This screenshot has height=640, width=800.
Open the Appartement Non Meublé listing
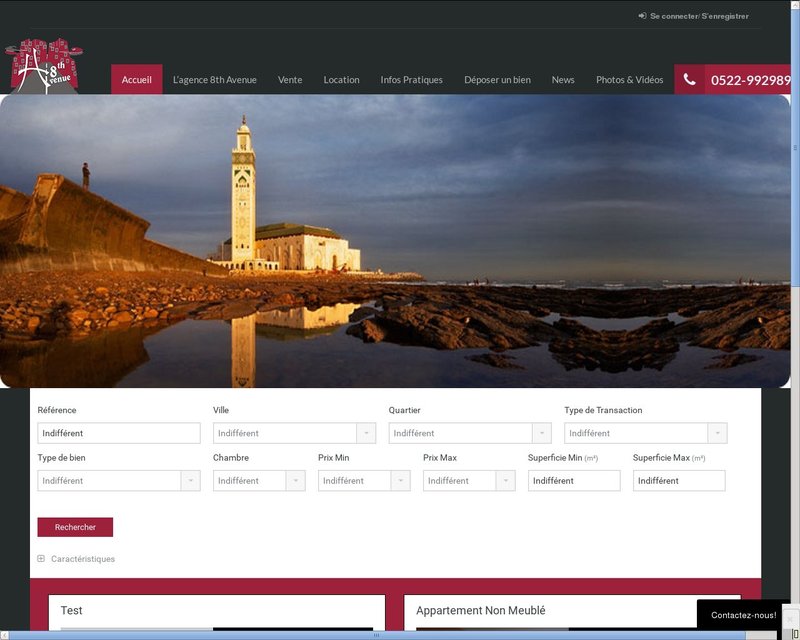481,610
